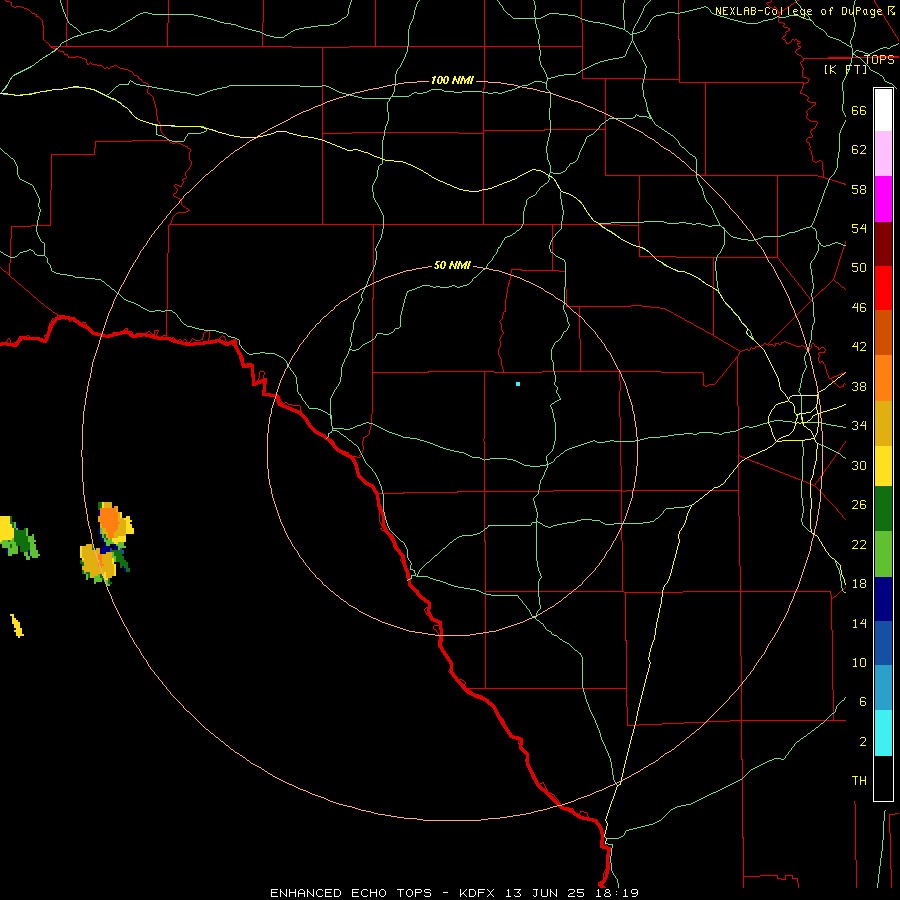
Task: Click legend value '10'
Action: coord(859,663)
